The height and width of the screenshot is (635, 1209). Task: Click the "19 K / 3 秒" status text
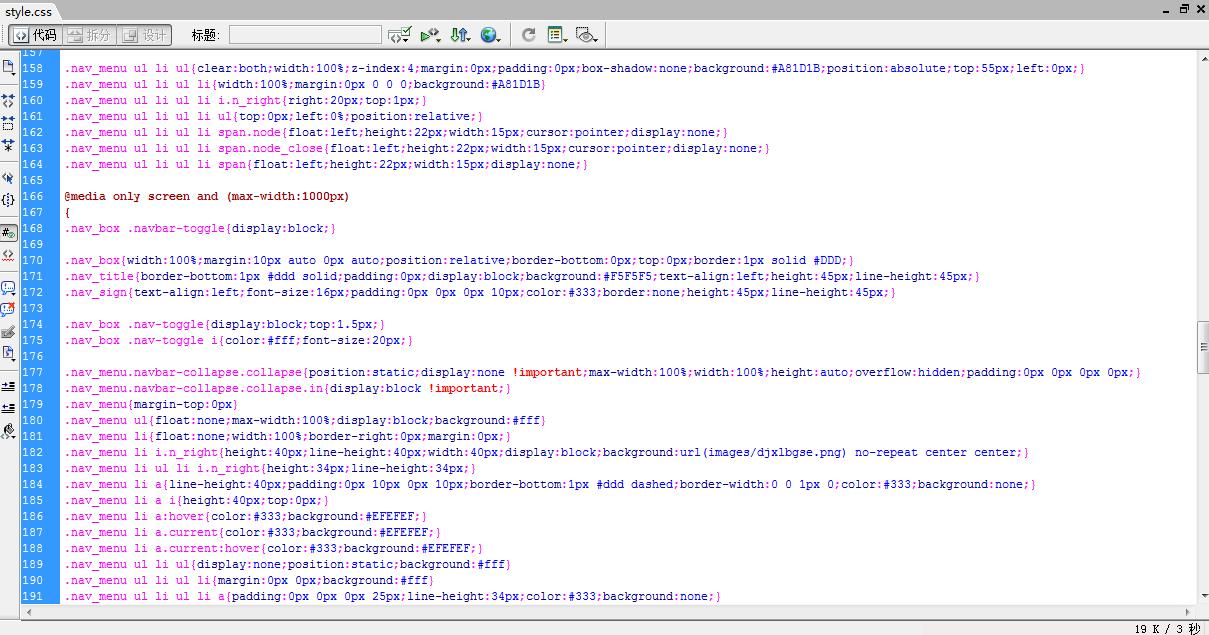[1166, 628]
